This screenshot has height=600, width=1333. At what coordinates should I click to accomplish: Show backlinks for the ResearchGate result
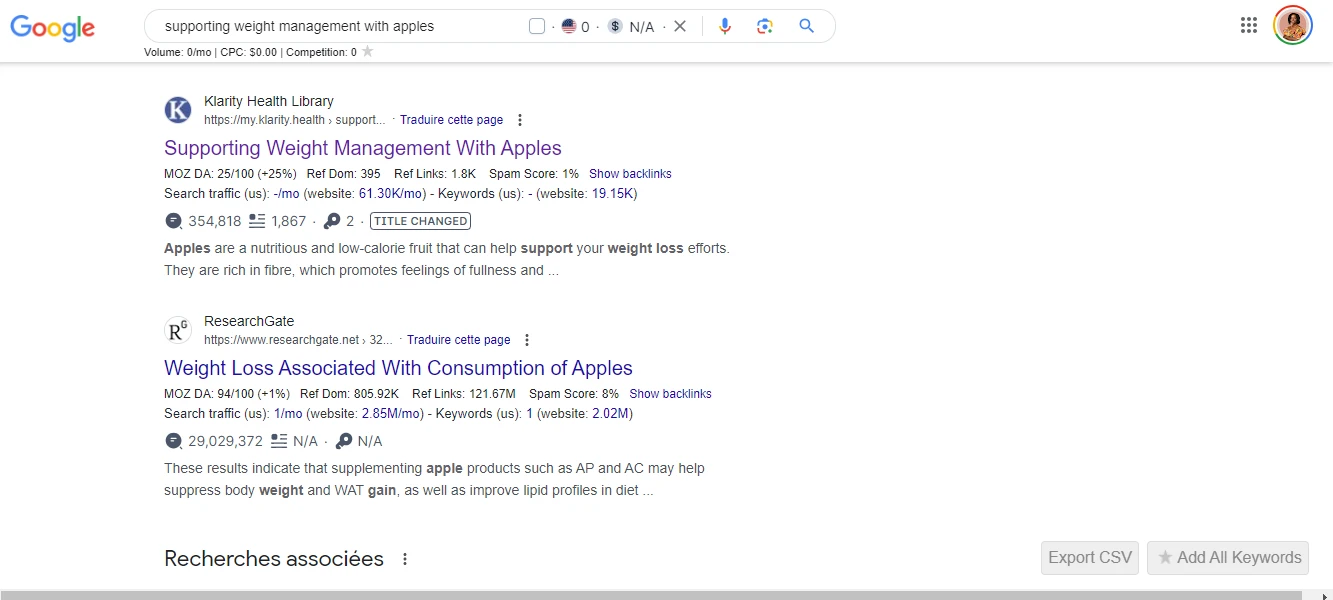pyautogui.click(x=670, y=394)
